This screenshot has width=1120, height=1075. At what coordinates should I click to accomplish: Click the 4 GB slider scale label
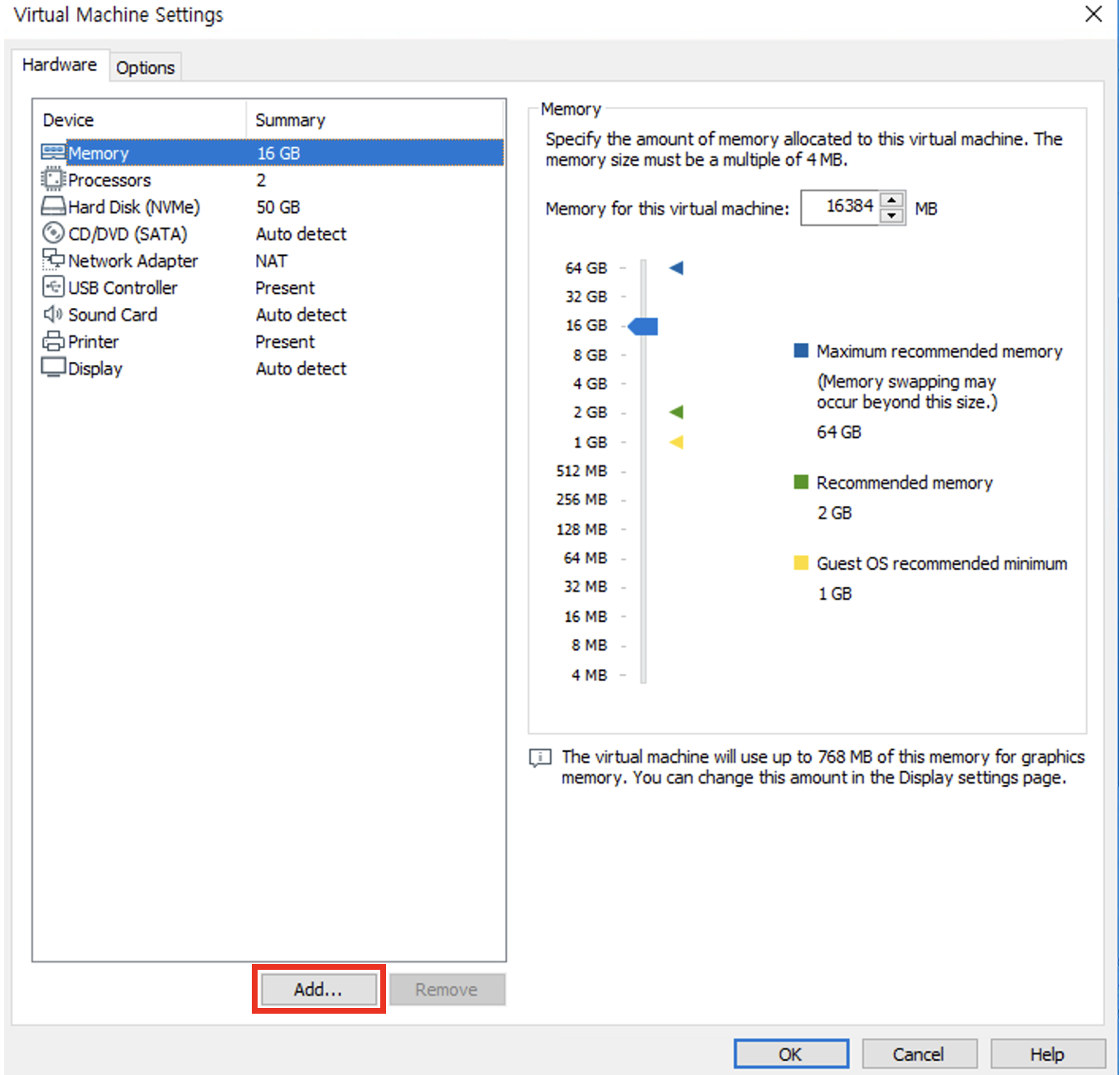(x=590, y=383)
